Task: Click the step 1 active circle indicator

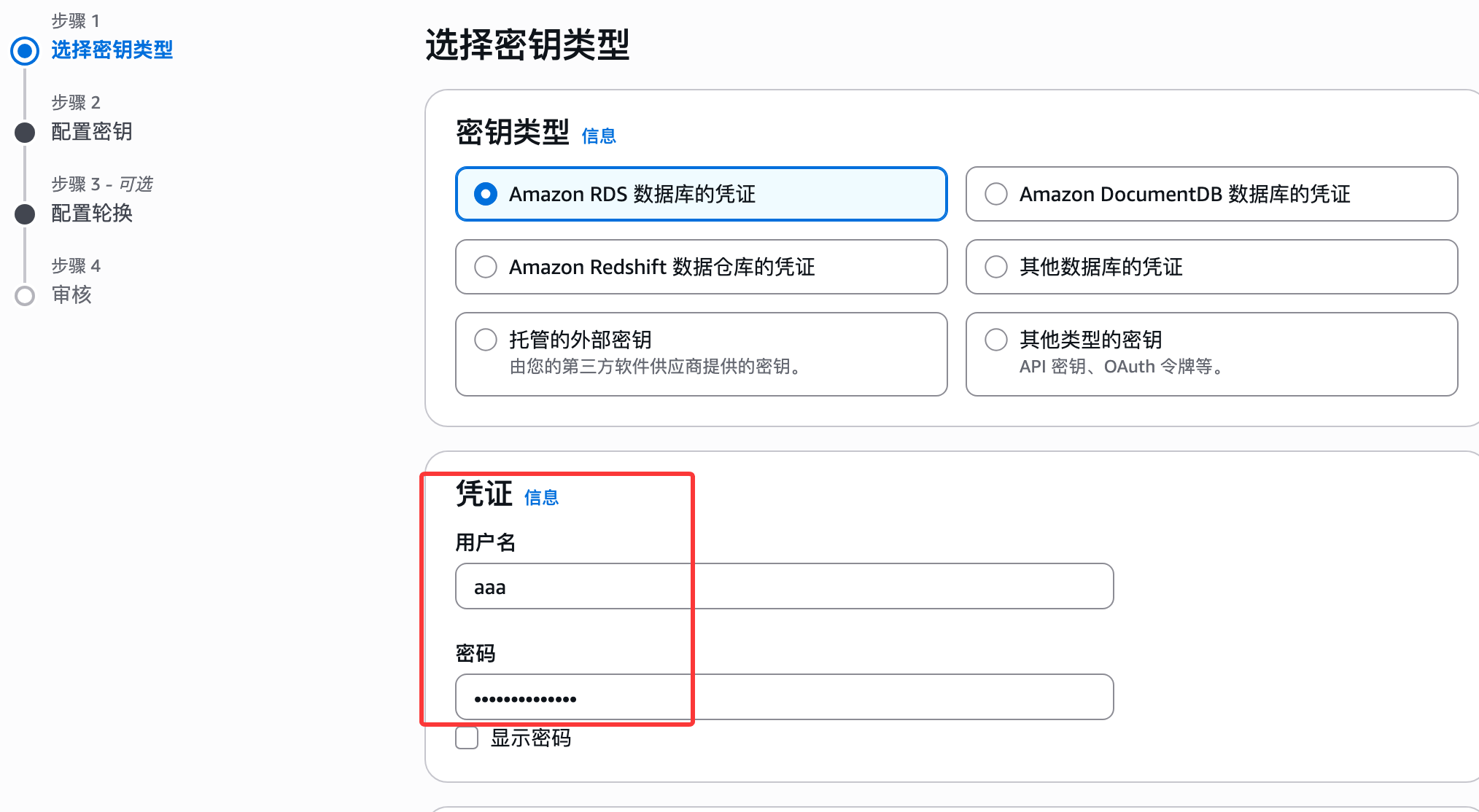Action: click(25, 50)
